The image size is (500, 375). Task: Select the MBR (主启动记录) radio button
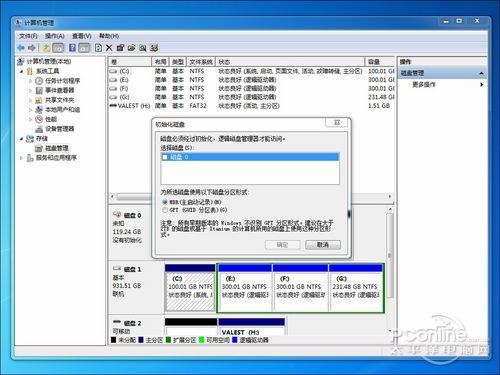pos(165,202)
